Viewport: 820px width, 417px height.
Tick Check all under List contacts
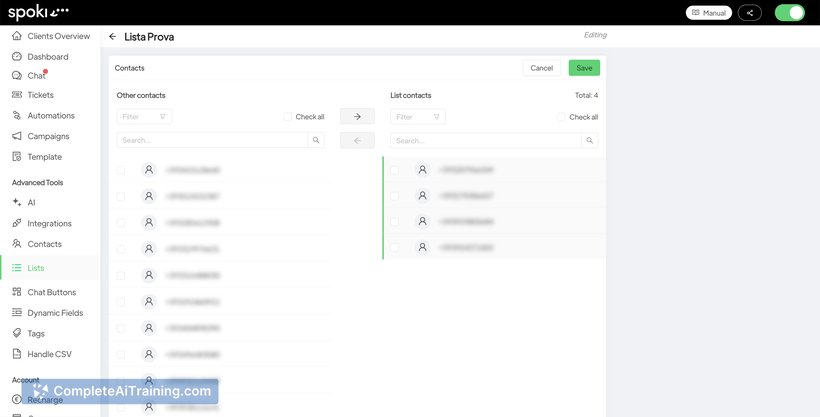pyautogui.click(x=561, y=117)
